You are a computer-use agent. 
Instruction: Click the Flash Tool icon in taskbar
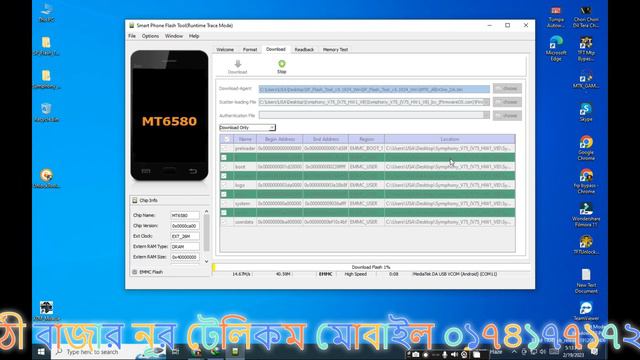coord(236,351)
